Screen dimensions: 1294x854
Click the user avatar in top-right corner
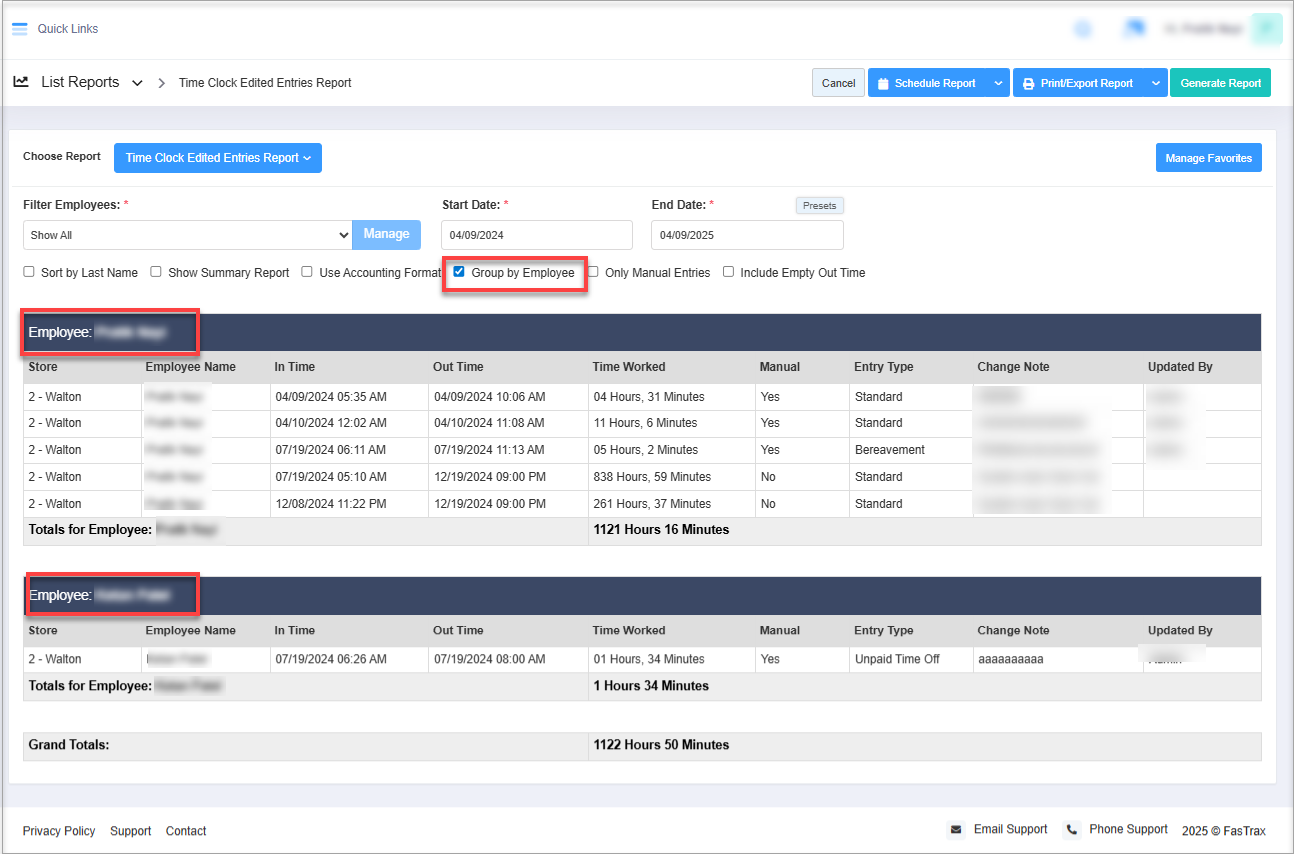(x=1266, y=29)
